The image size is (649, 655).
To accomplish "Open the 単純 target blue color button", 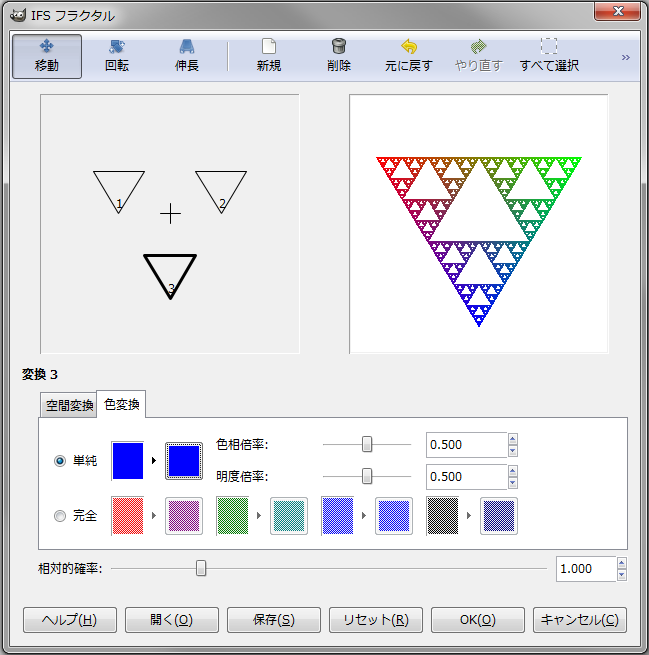I will (x=184, y=461).
